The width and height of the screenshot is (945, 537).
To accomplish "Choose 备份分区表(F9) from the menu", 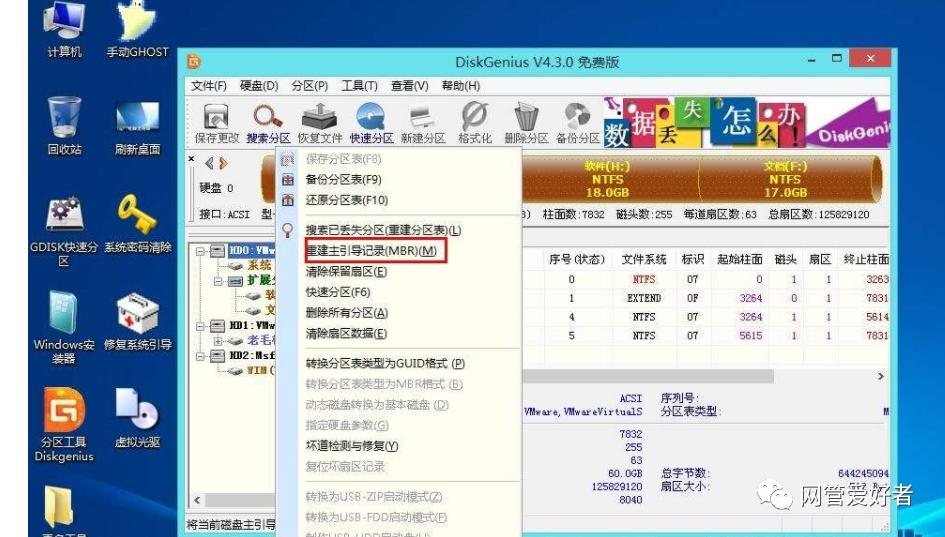I will [344, 180].
